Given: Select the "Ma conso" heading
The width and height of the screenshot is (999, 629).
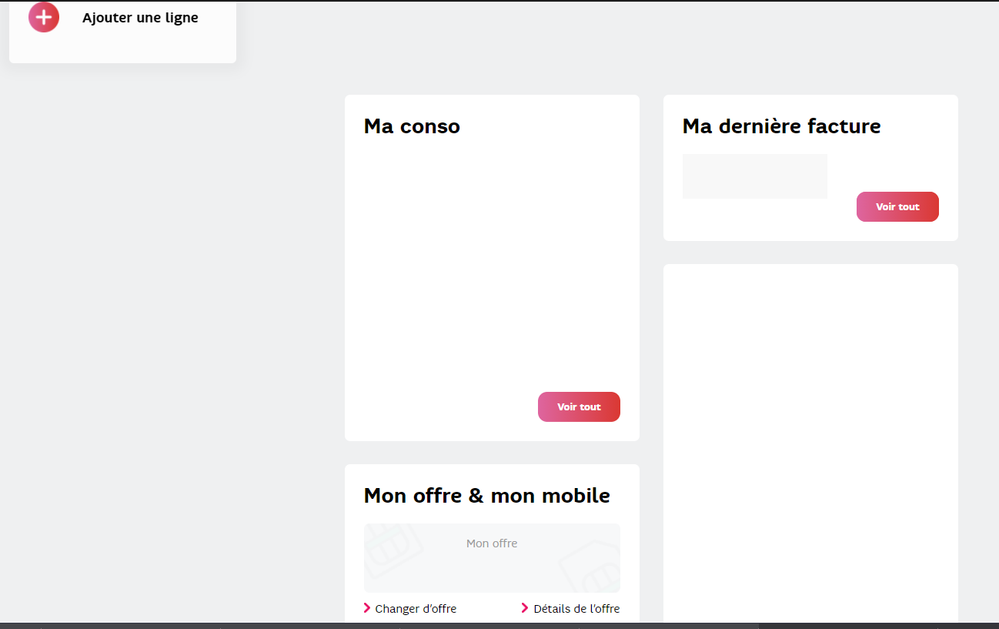Looking at the screenshot, I should 412,126.
